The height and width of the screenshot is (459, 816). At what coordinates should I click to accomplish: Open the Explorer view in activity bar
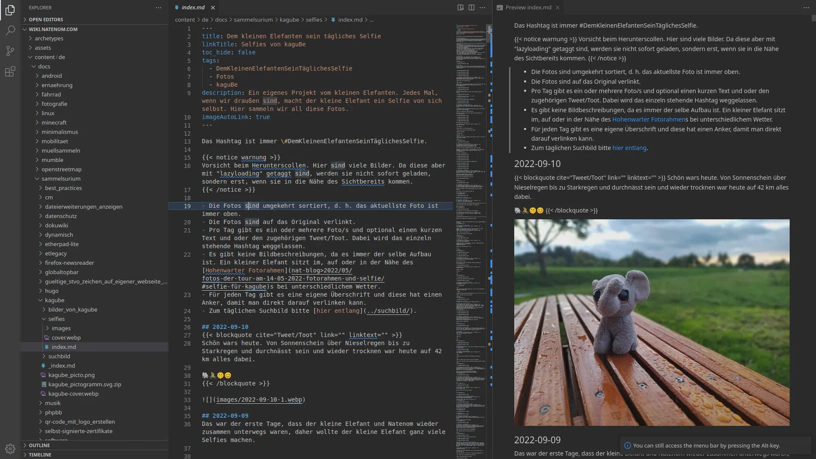[x=10, y=9]
